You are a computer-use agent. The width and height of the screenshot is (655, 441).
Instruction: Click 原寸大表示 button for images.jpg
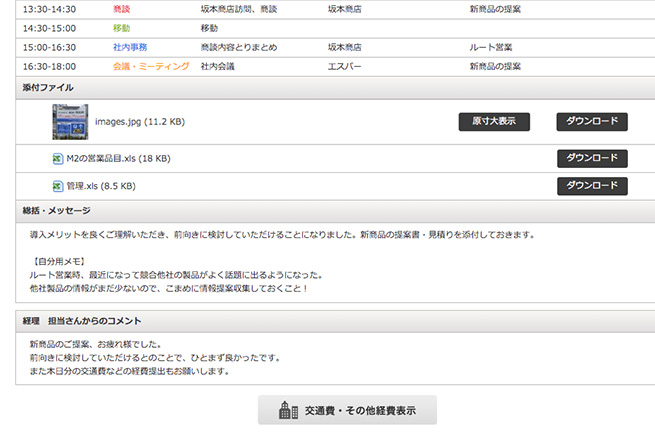(494, 122)
